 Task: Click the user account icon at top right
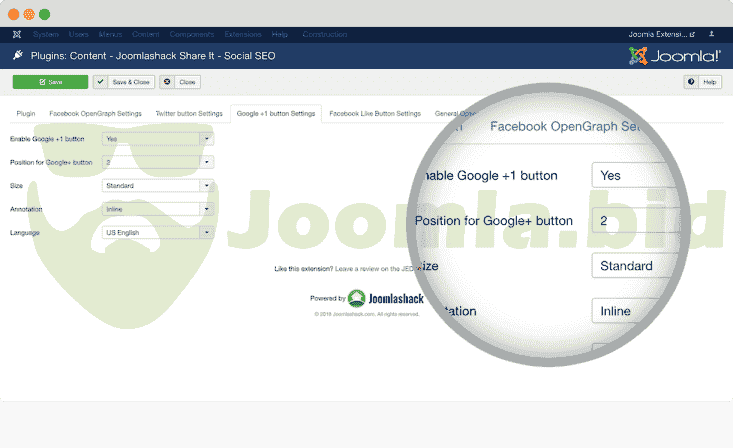(712, 34)
